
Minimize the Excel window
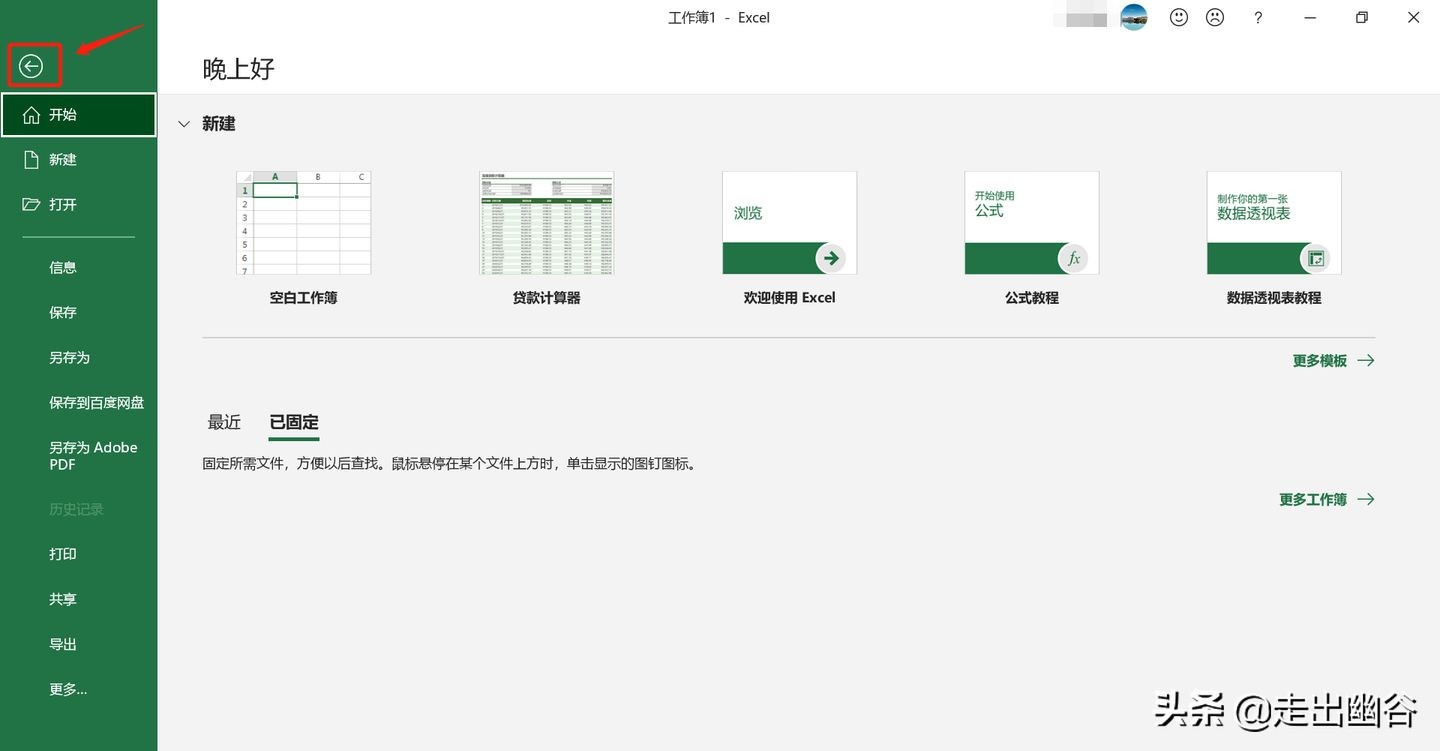pyautogui.click(x=1310, y=17)
